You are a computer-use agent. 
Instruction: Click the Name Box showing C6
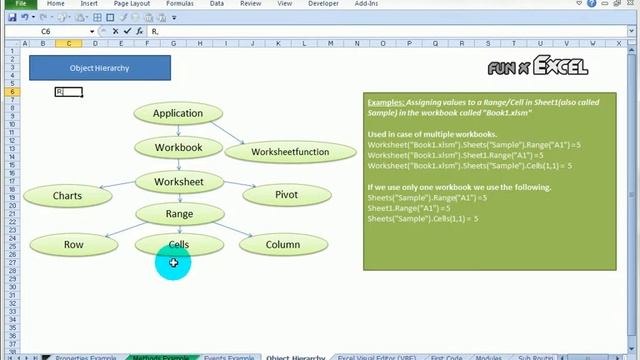[47, 31]
